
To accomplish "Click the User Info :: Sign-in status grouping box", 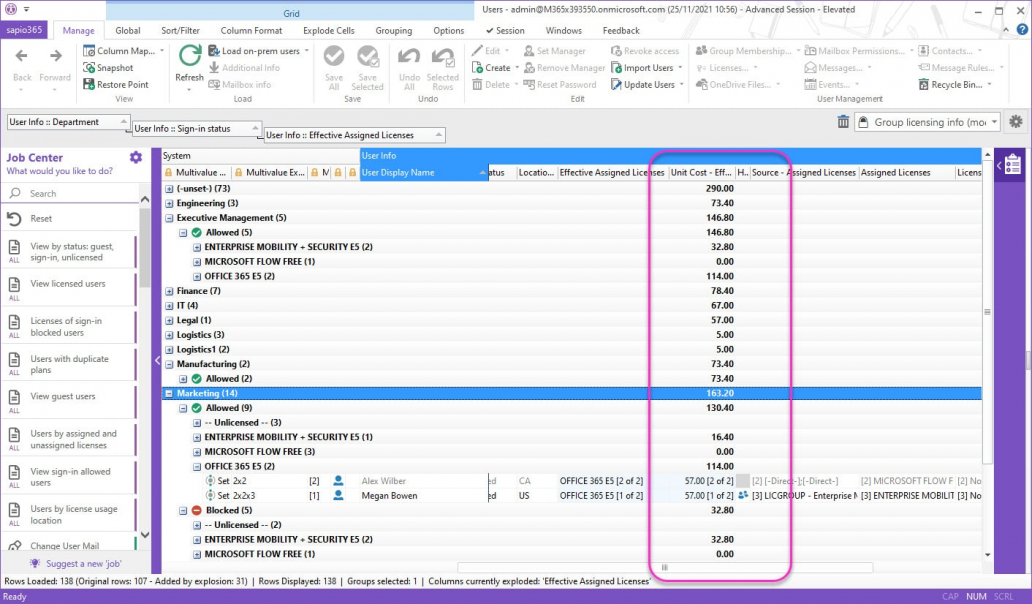I will coord(197,129).
